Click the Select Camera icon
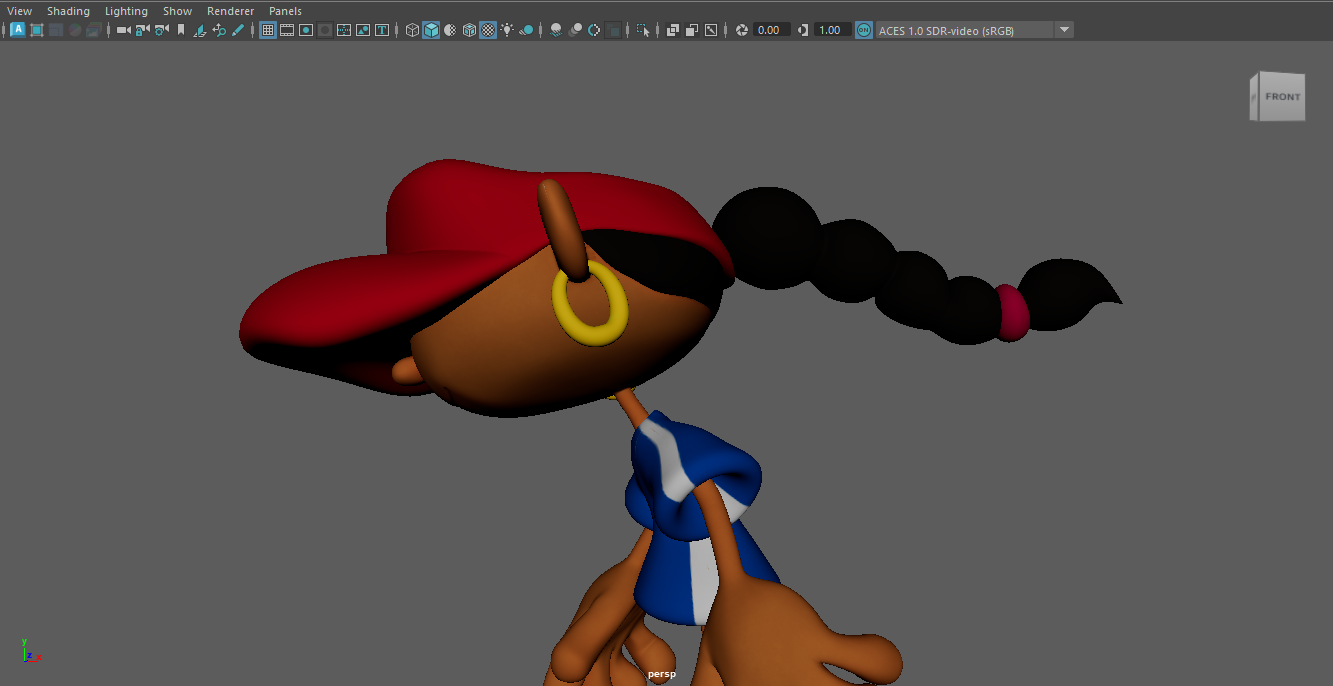Screen dimensions: 1333x686 tap(124, 30)
